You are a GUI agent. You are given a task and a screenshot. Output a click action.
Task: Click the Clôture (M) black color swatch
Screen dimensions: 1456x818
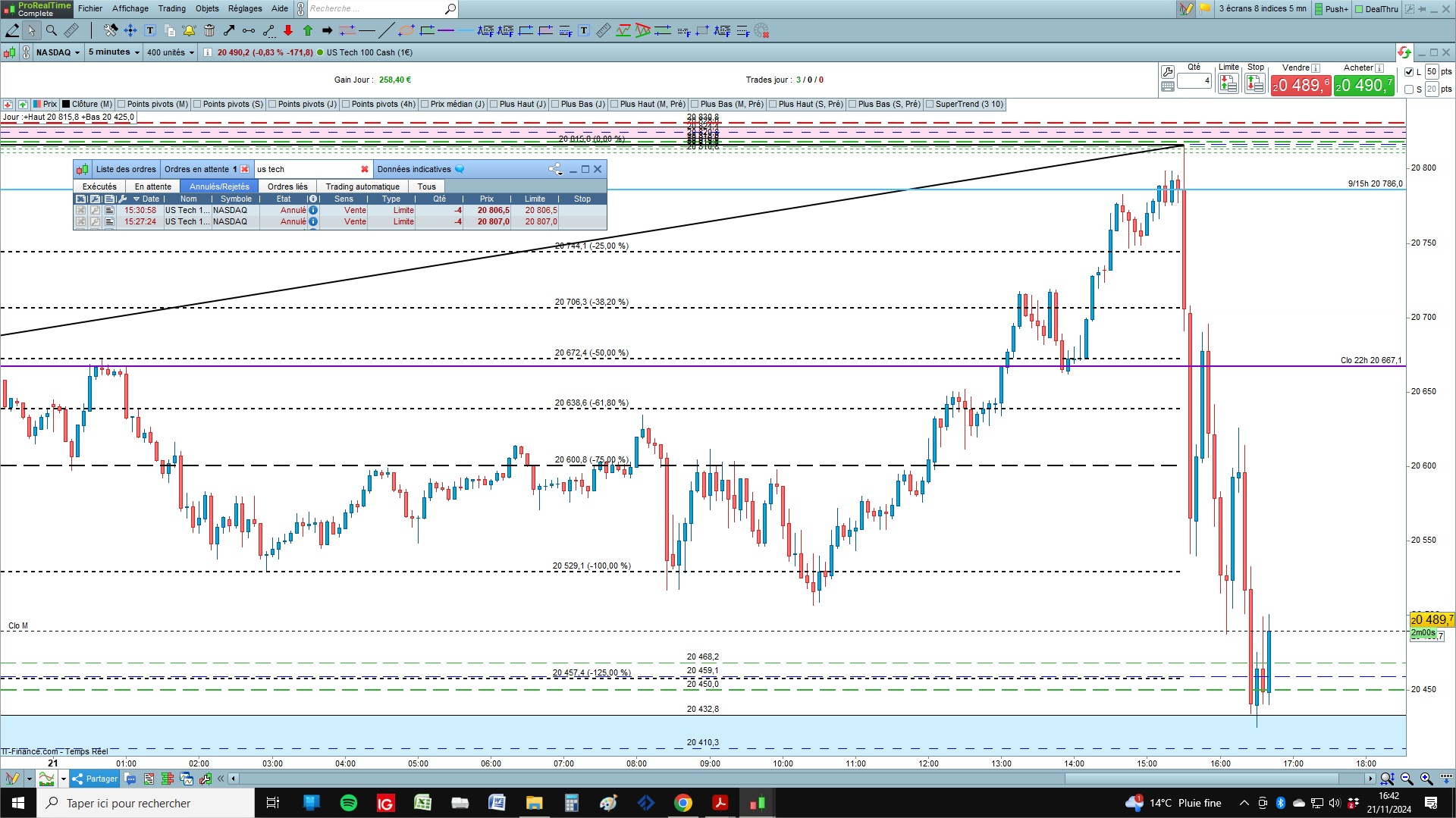tap(66, 105)
